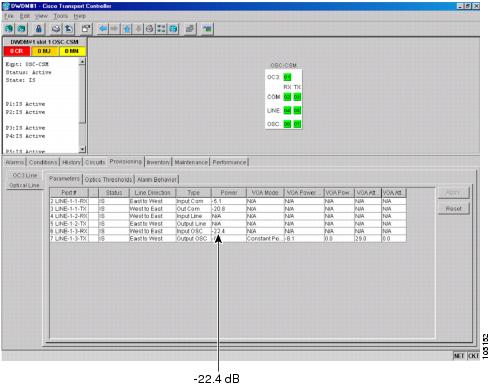The width and height of the screenshot is (490, 386).
Task: Switch to the Performance tab
Action: (x=230, y=162)
